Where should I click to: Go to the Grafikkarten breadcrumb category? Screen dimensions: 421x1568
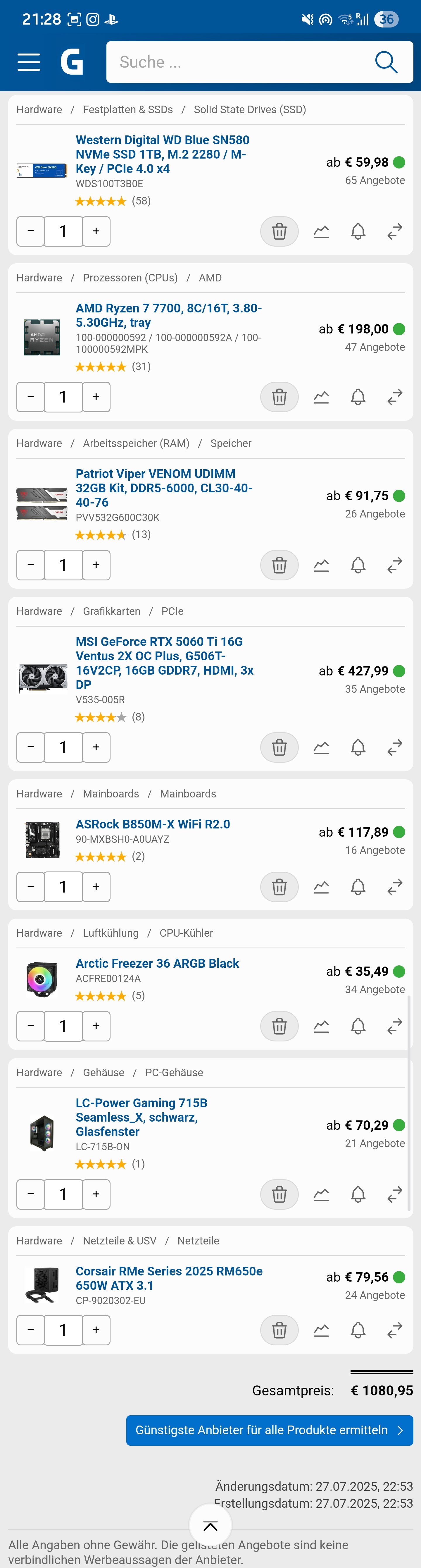pos(111,611)
